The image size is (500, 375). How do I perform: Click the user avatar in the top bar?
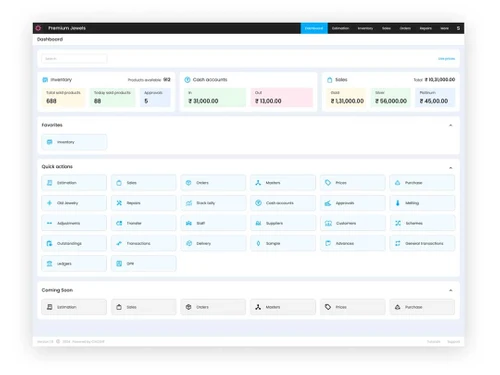tap(458, 28)
